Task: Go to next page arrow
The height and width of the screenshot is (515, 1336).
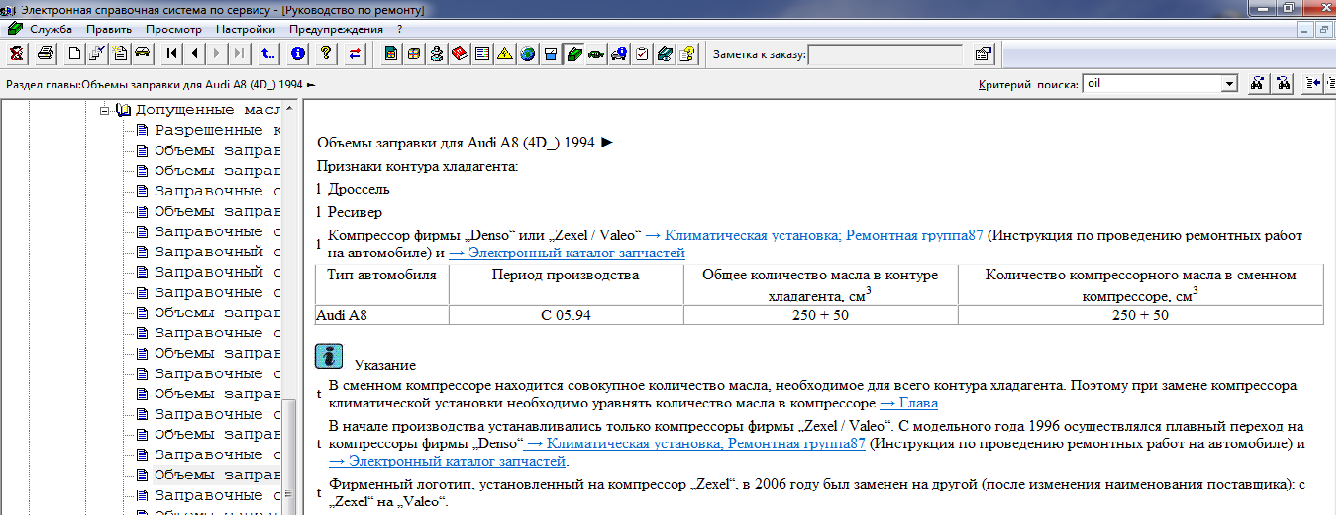Action: coord(217,54)
